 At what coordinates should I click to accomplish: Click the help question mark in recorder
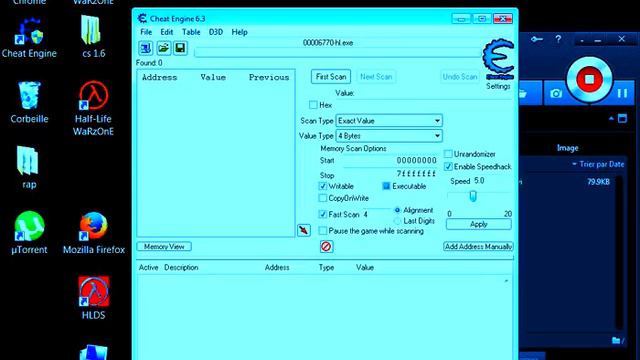coord(558,39)
